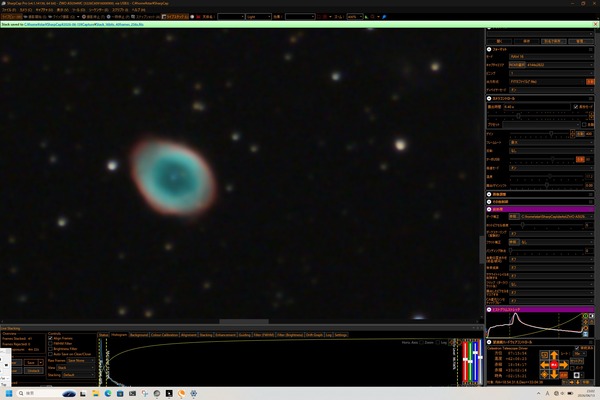Image resolution: width=600 pixels, height=400 pixels.
Task: Click the Save button in Live Stacking panel
Action: [31, 362]
